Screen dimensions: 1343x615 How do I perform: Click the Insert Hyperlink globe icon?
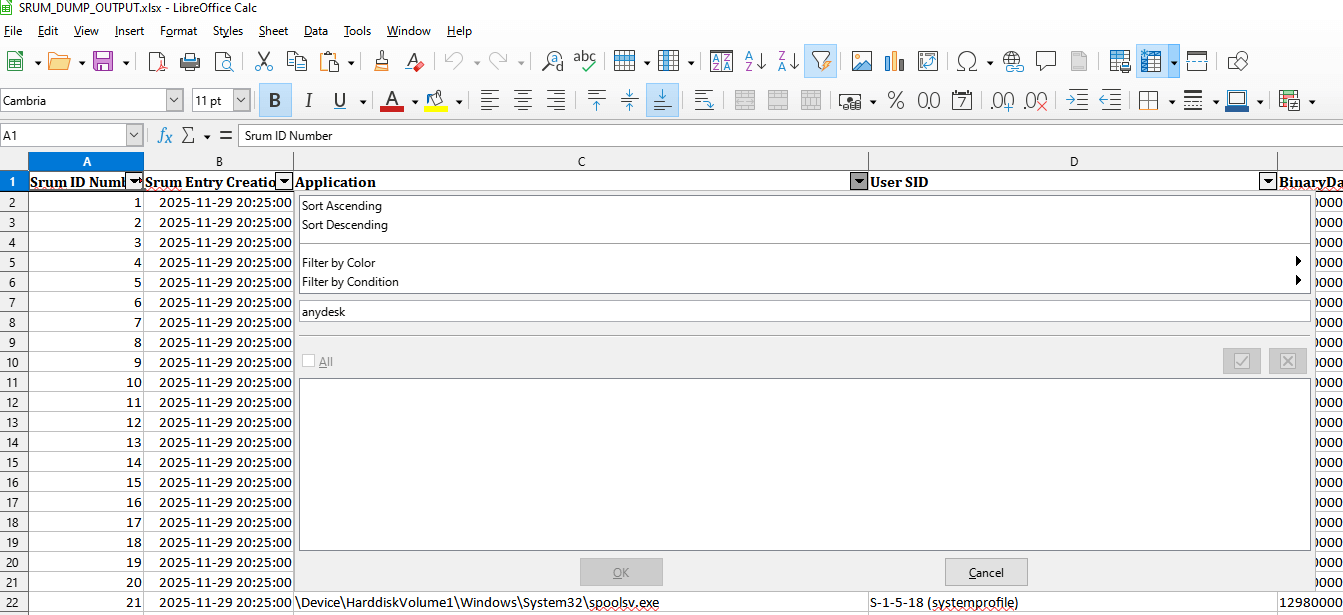1014,61
